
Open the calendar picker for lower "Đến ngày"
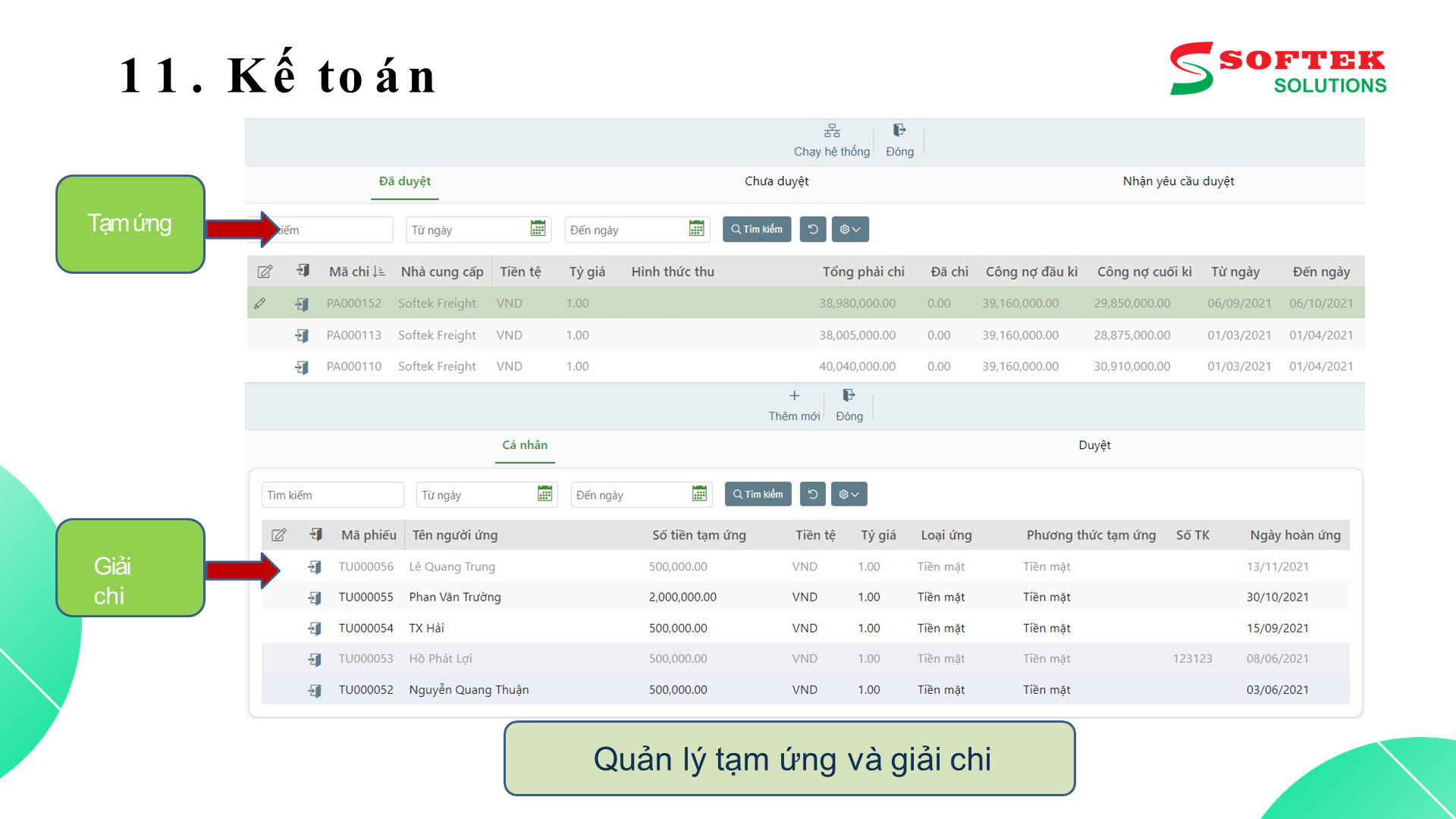(700, 494)
